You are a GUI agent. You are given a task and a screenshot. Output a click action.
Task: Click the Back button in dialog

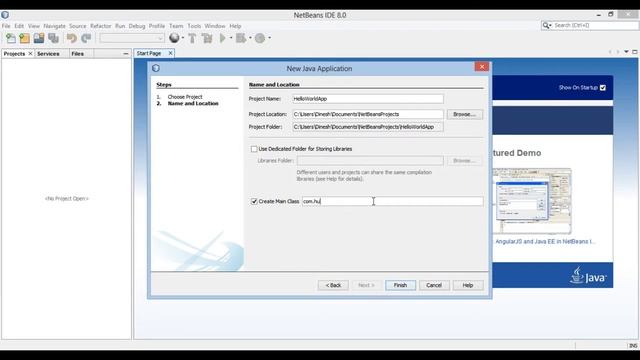pos(333,285)
